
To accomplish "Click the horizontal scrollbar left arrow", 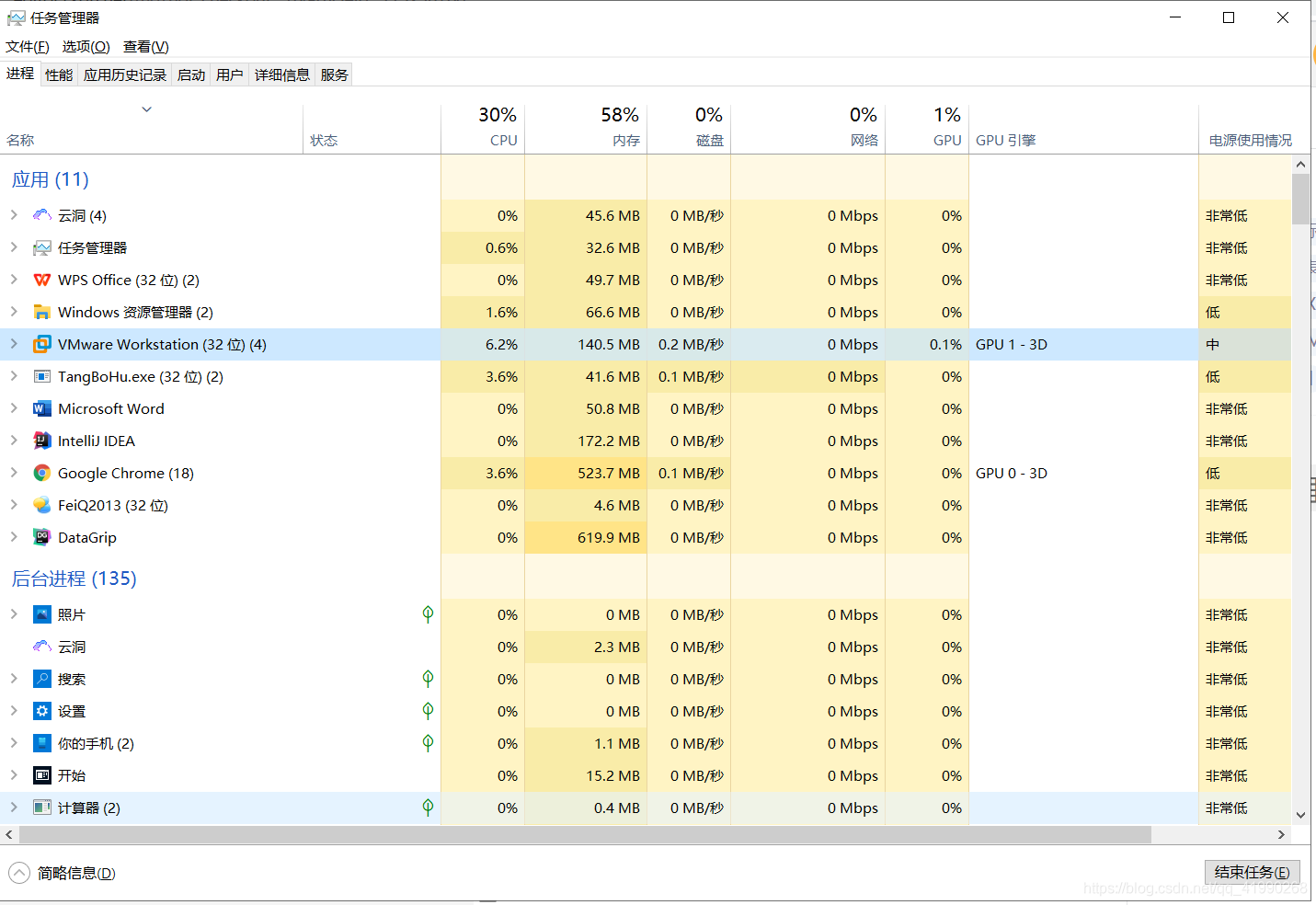I will tap(9, 834).
